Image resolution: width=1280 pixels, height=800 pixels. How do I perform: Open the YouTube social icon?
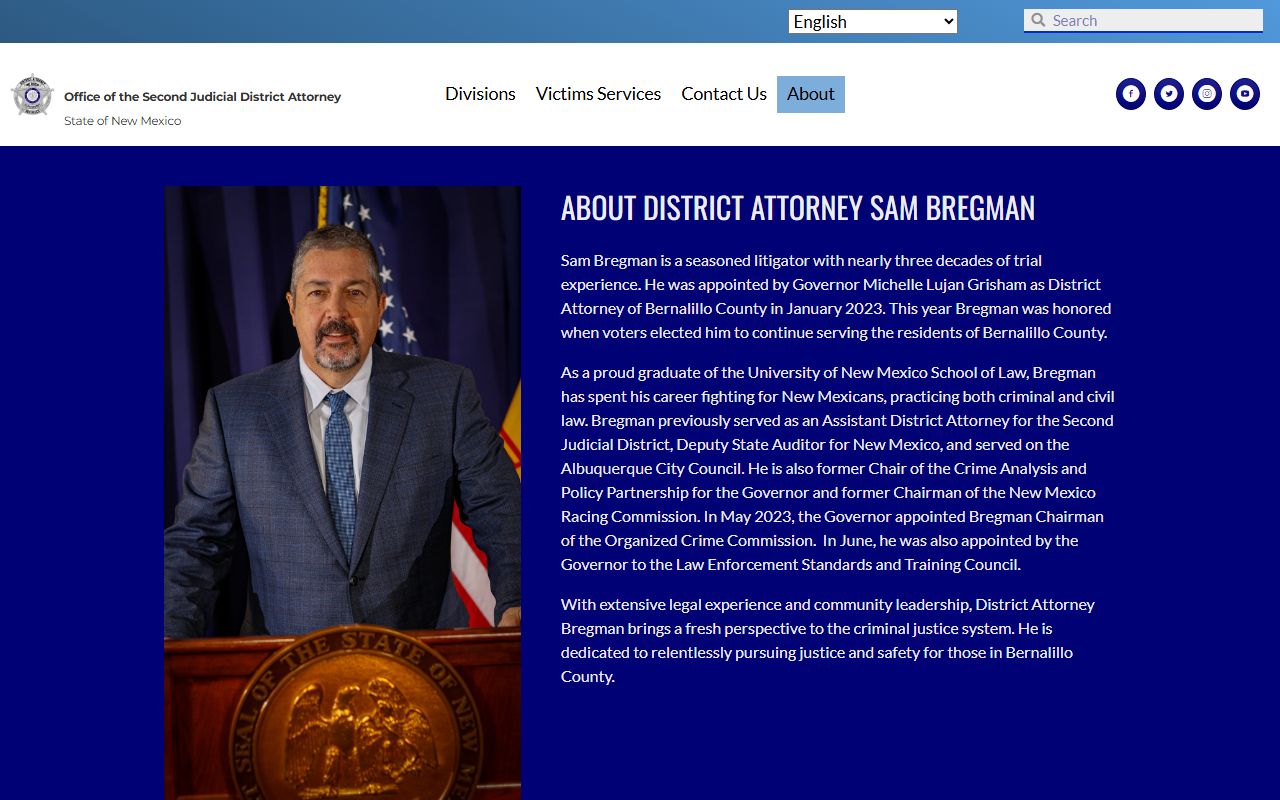[1245, 94]
